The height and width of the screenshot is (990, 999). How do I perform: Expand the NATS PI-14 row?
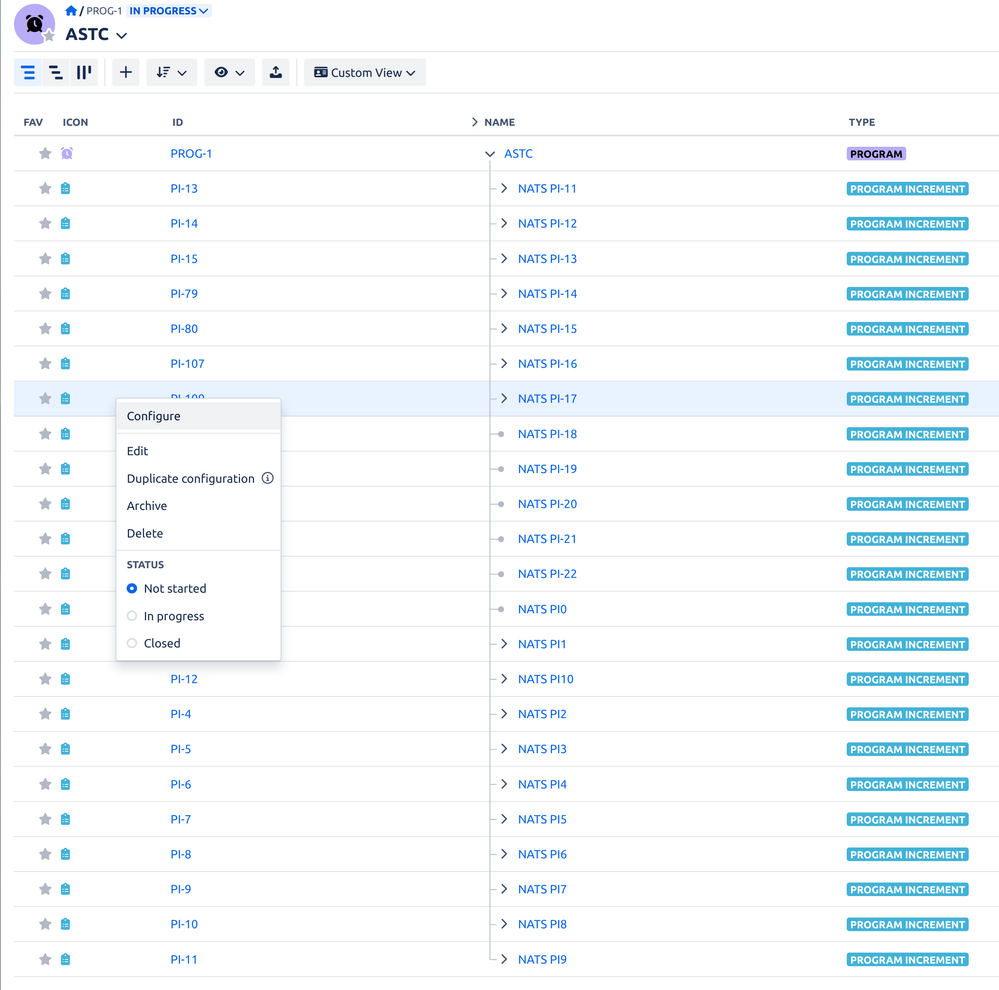tap(504, 294)
